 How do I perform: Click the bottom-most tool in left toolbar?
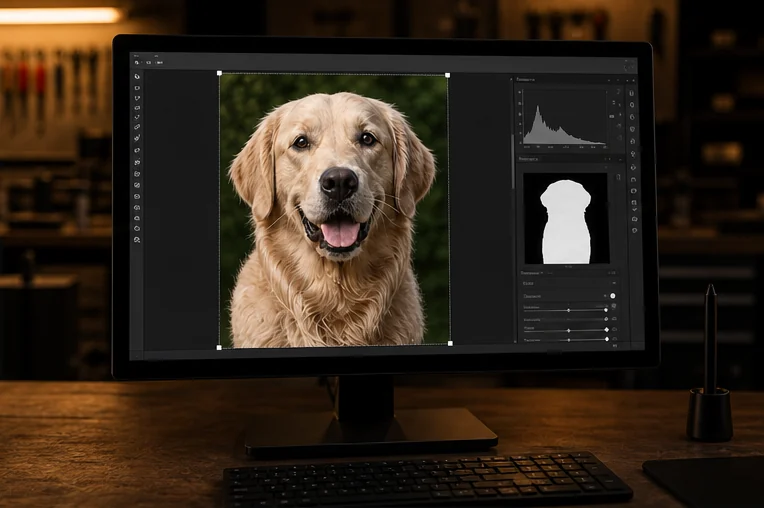click(137, 240)
